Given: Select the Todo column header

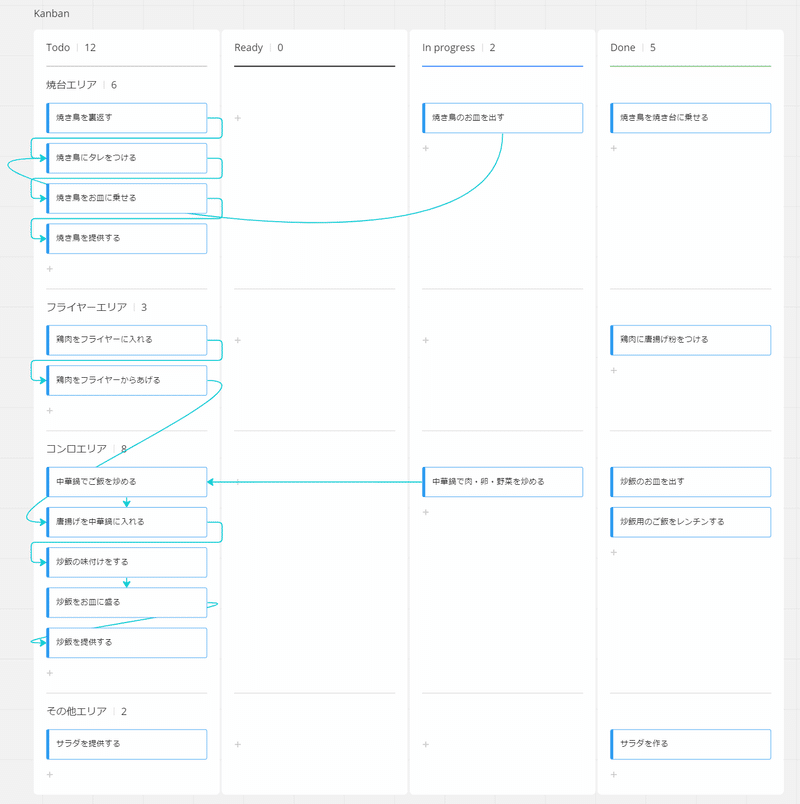Looking at the screenshot, I should click(x=58, y=48).
